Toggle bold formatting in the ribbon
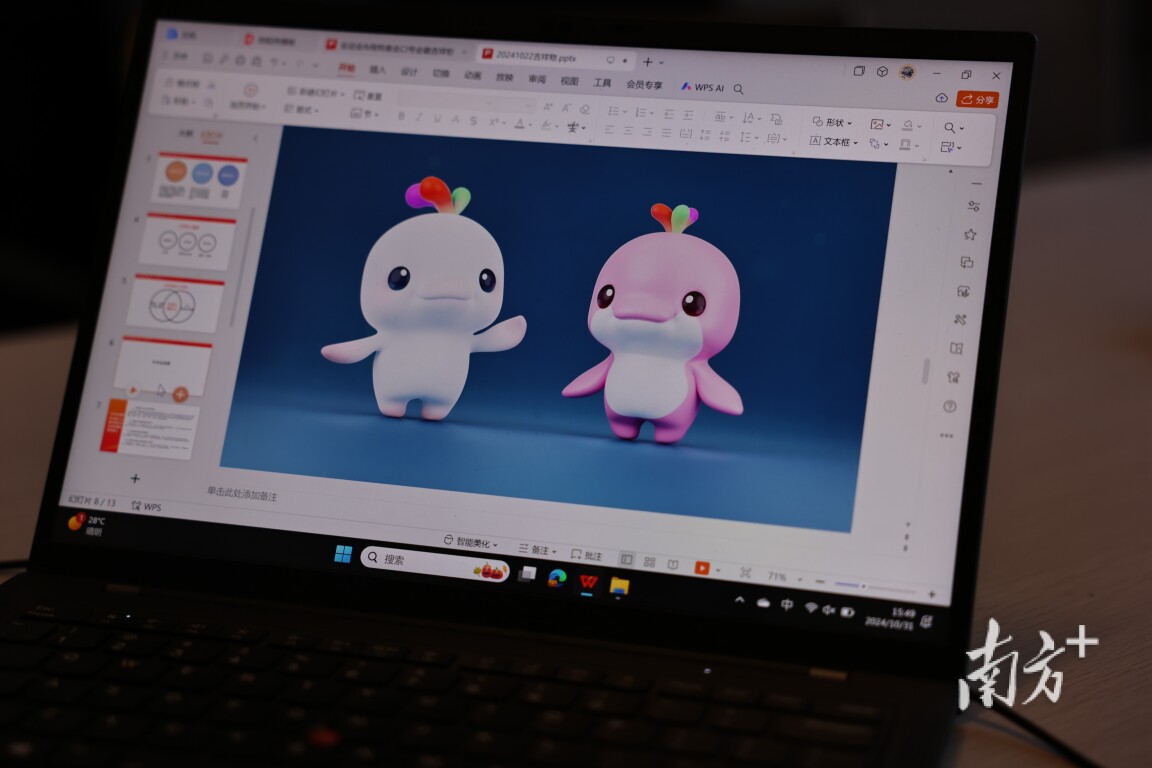Screen dimensions: 1152x768 [402, 116]
